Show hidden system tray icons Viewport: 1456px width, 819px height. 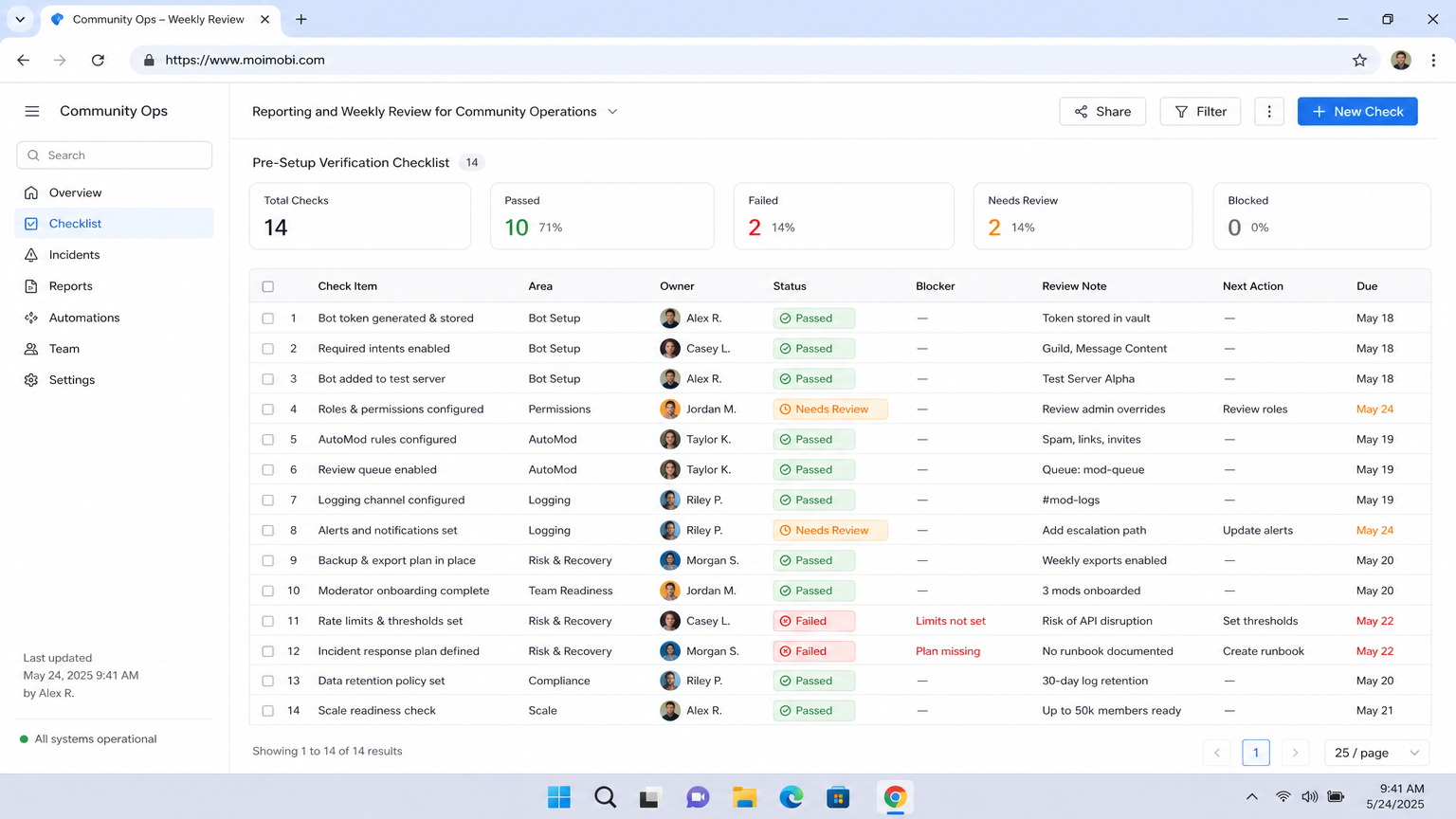pos(1251,797)
